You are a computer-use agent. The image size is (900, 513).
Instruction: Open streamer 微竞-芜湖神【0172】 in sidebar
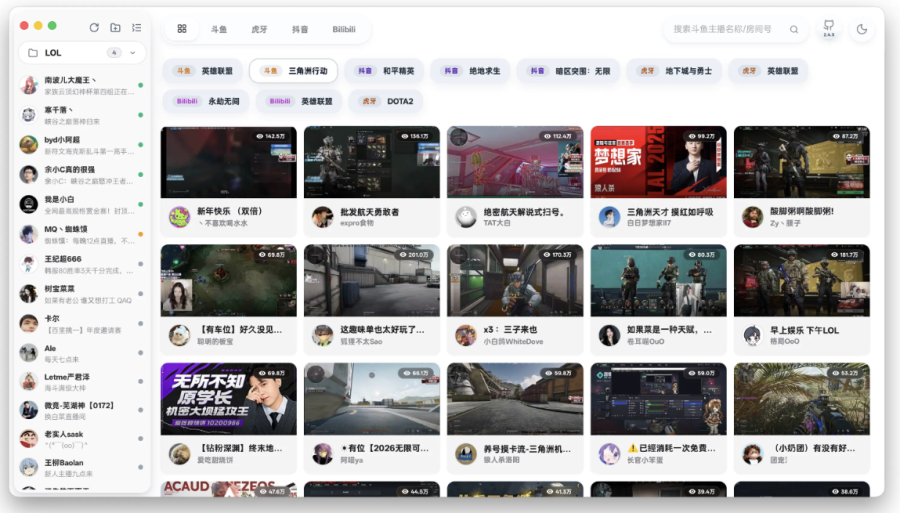pyautogui.click(x=82, y=410)
